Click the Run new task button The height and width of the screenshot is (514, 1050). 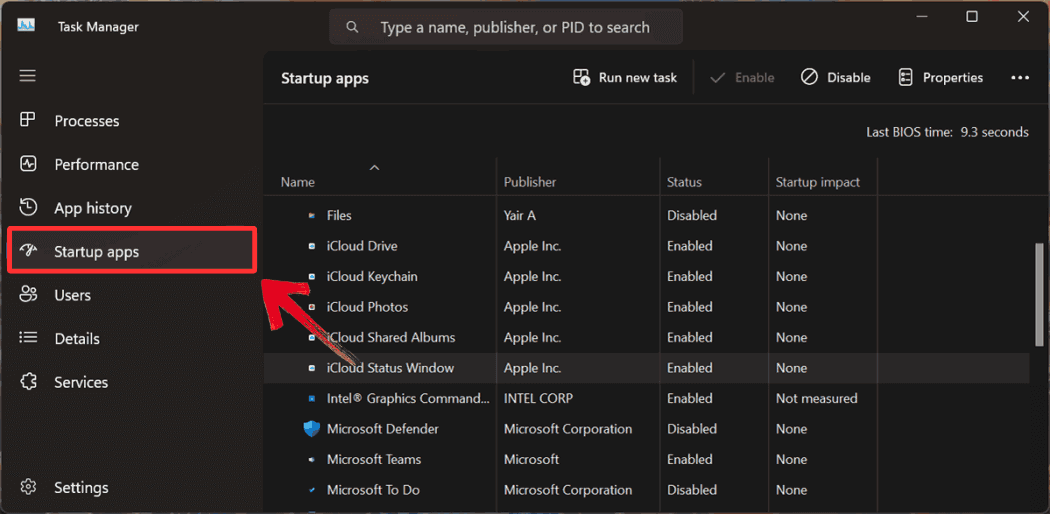pyautogui.click(x=625, y=78)
